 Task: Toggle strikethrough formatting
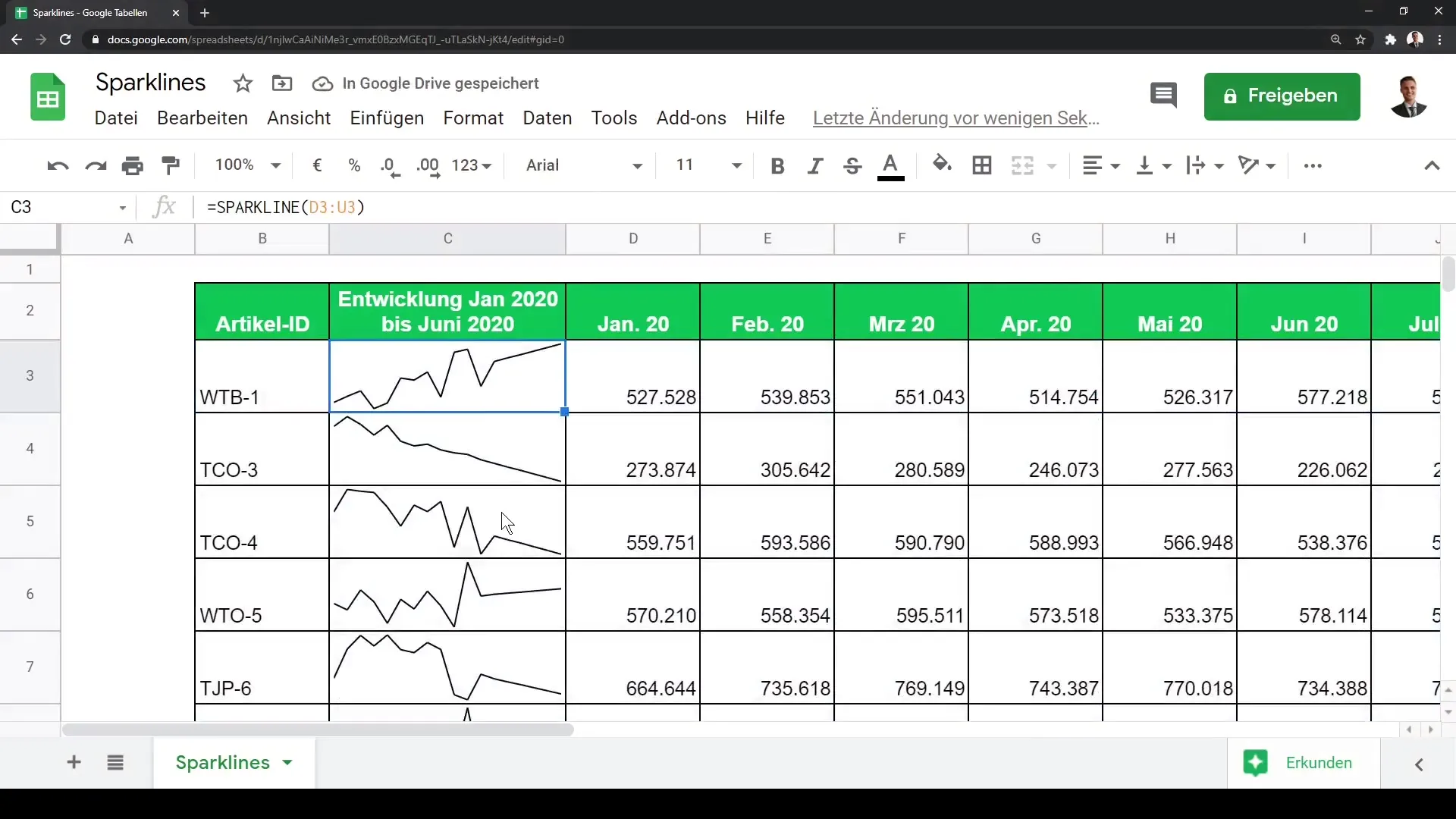852,166
